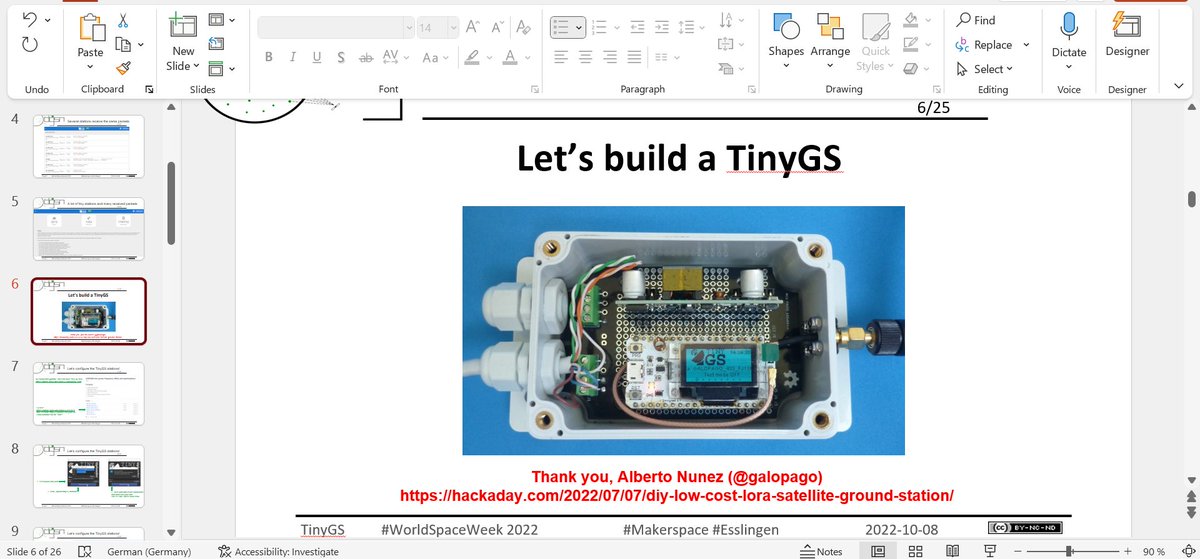
Task: Select the Format Painter brush
Action: pyautogui.click(x=123, y=68)
